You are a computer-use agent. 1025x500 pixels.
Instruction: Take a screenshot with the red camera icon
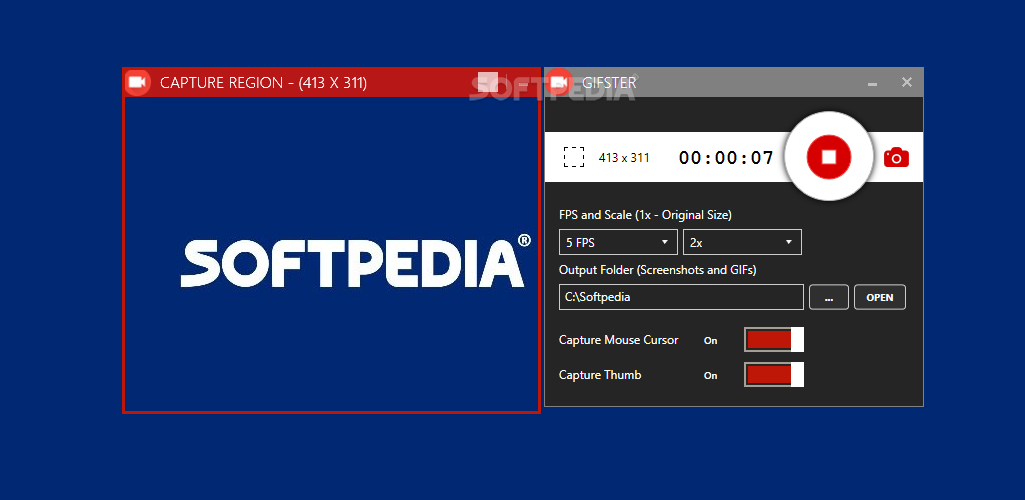tap(896, 158)
